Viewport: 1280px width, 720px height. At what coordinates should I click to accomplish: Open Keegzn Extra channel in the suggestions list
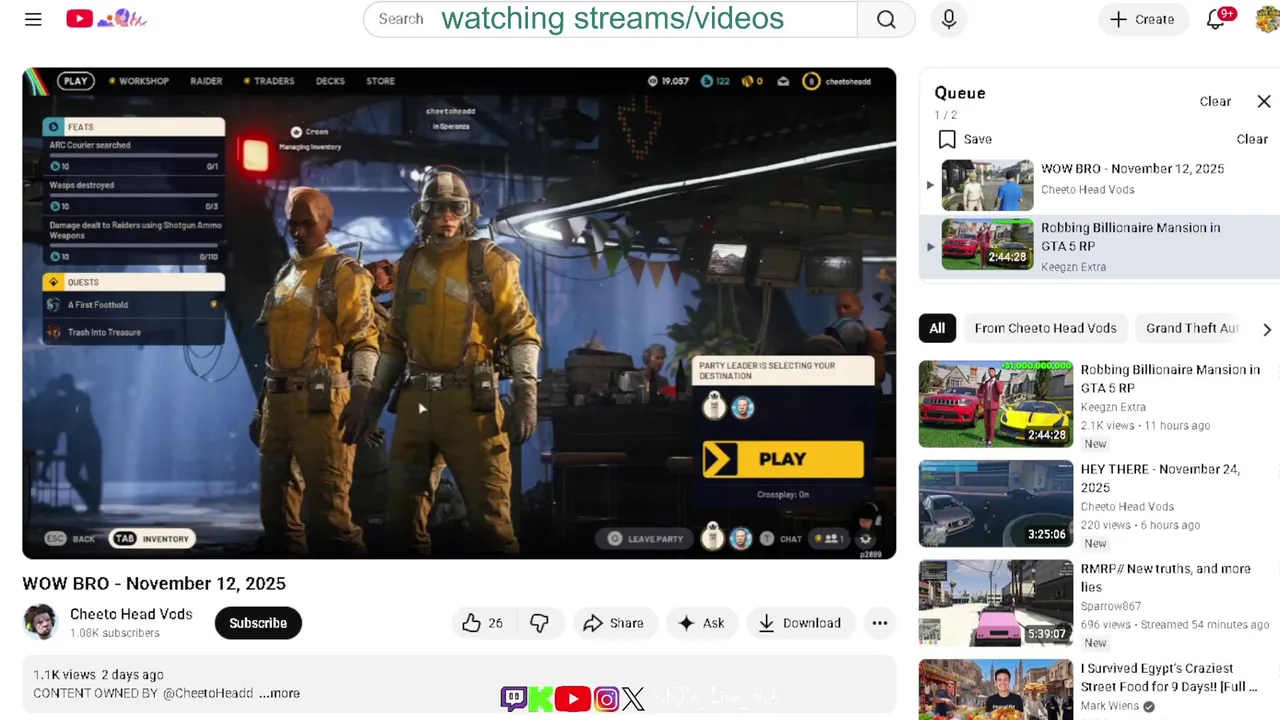click(x=1113, y=407)
